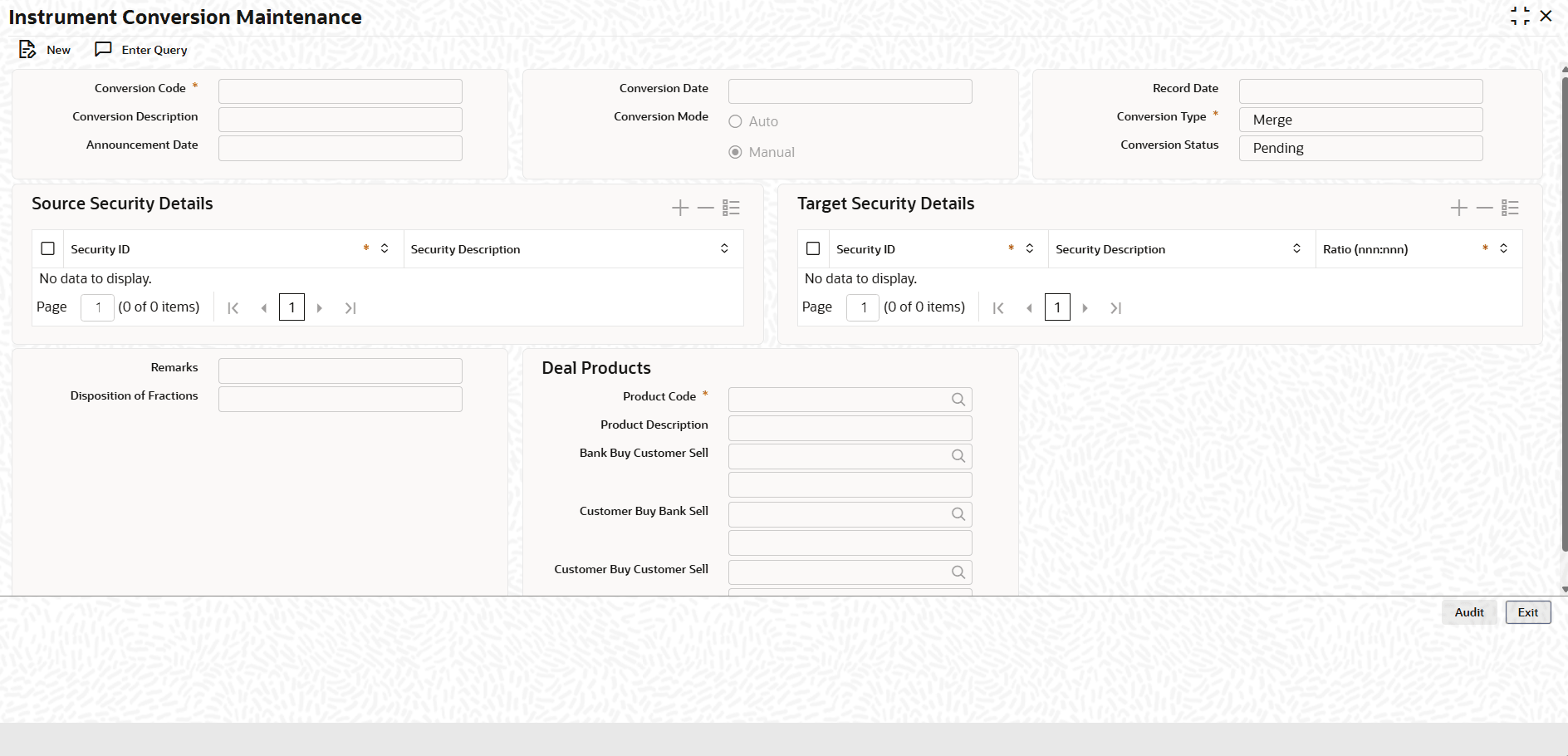Sort Source table by Security Description
Image resolution: width=1568 pixels, height=756 pixels.
click(724, 248)
